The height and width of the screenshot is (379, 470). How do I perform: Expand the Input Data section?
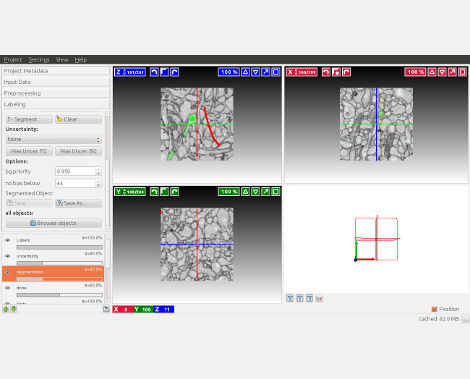click(56, 82)
